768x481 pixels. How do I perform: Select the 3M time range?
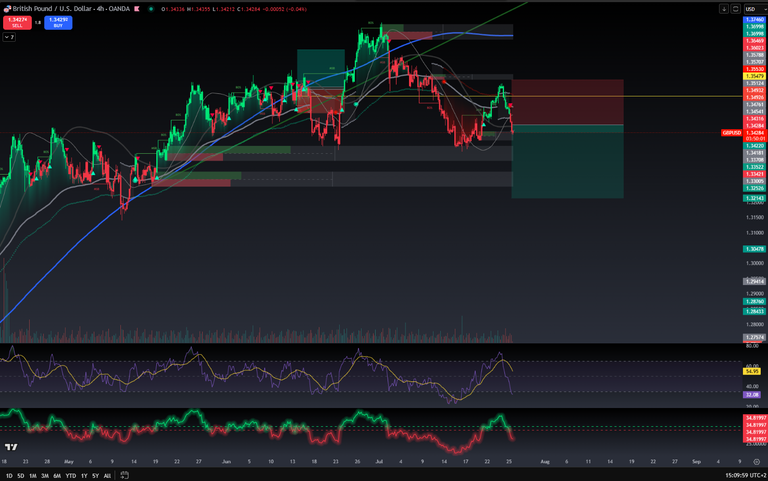[x=46, y=475]
